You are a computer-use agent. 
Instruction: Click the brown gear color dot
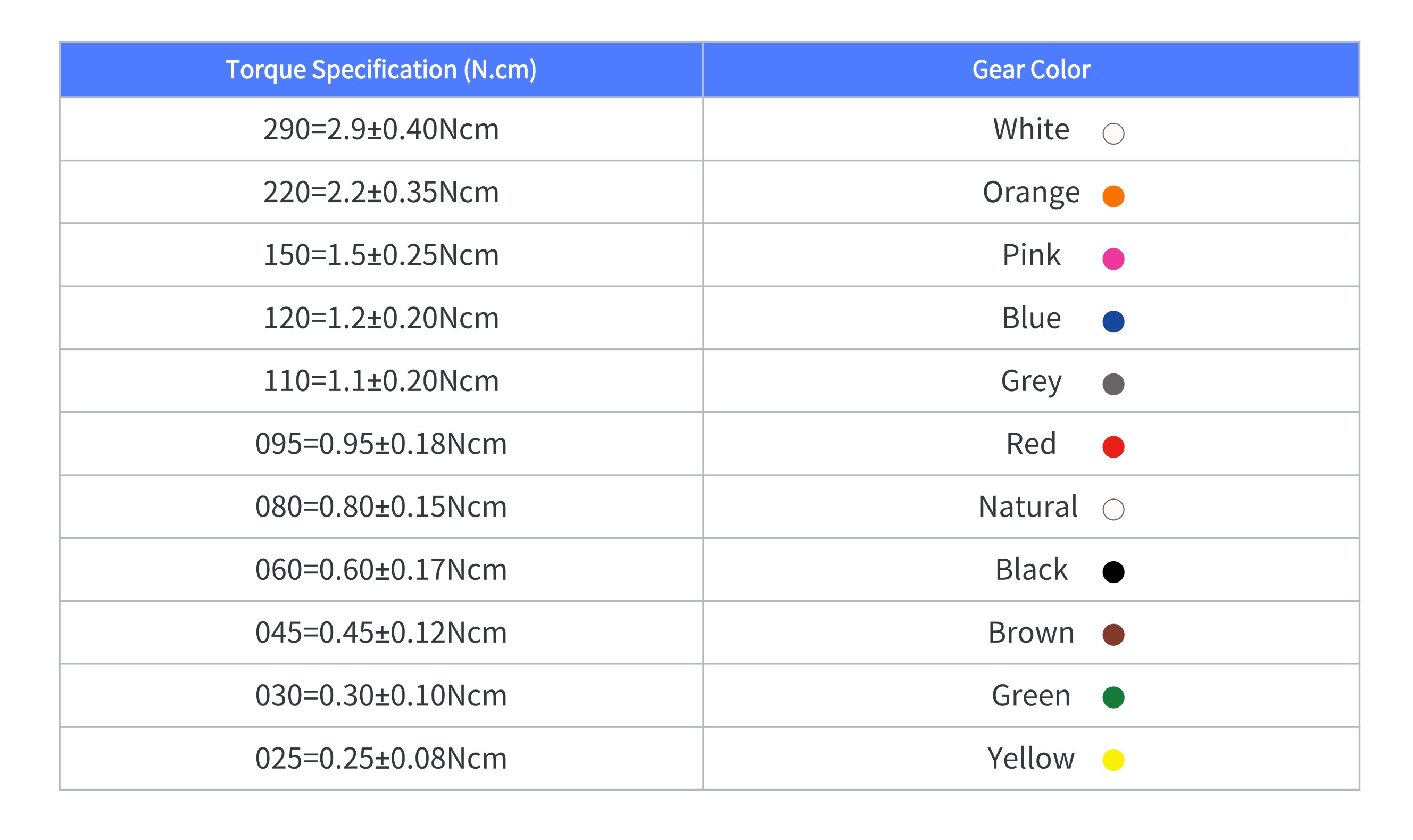[x=1112, y=635]
